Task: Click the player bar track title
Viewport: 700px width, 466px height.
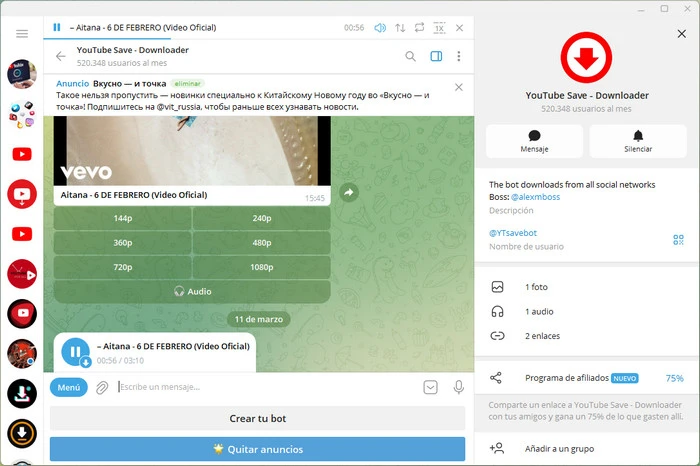Action: coord(143,28)
